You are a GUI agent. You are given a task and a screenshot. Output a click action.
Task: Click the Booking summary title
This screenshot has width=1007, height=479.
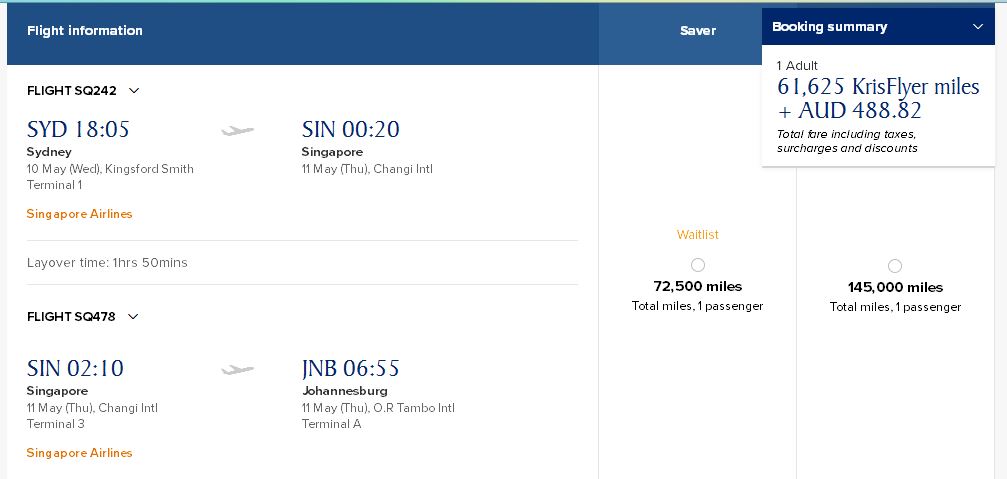click(x=829, y=27)
